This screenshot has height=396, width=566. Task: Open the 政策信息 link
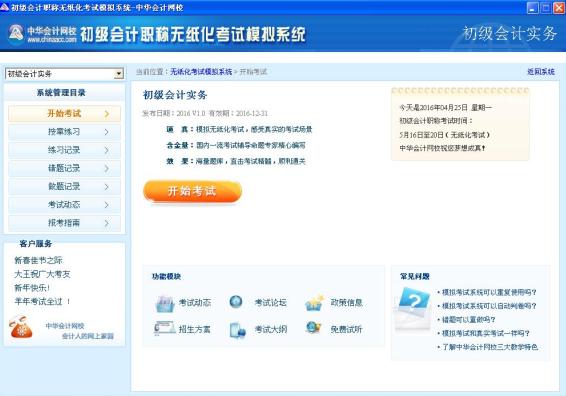point(347,303)
